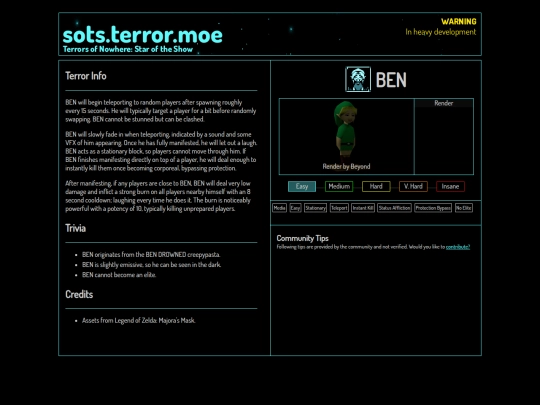Click trivia line 'BEN is slightly emissive'
This screenshot has width=540, height=405.
point(152,264)
